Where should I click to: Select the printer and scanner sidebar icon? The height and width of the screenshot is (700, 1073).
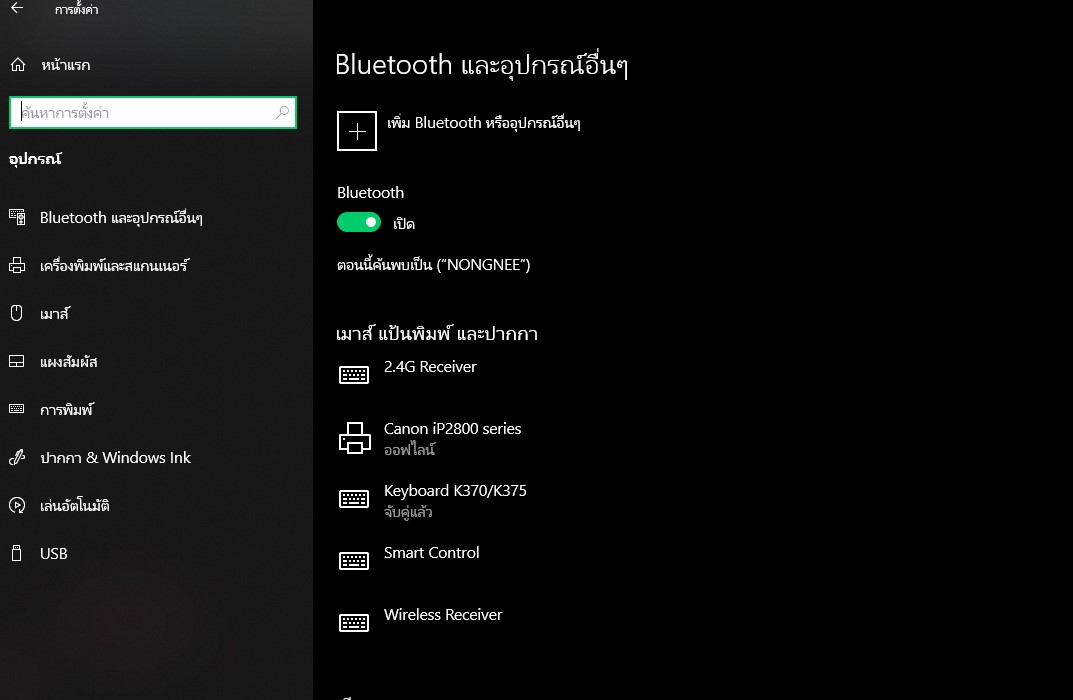click(x=17, y=265)
